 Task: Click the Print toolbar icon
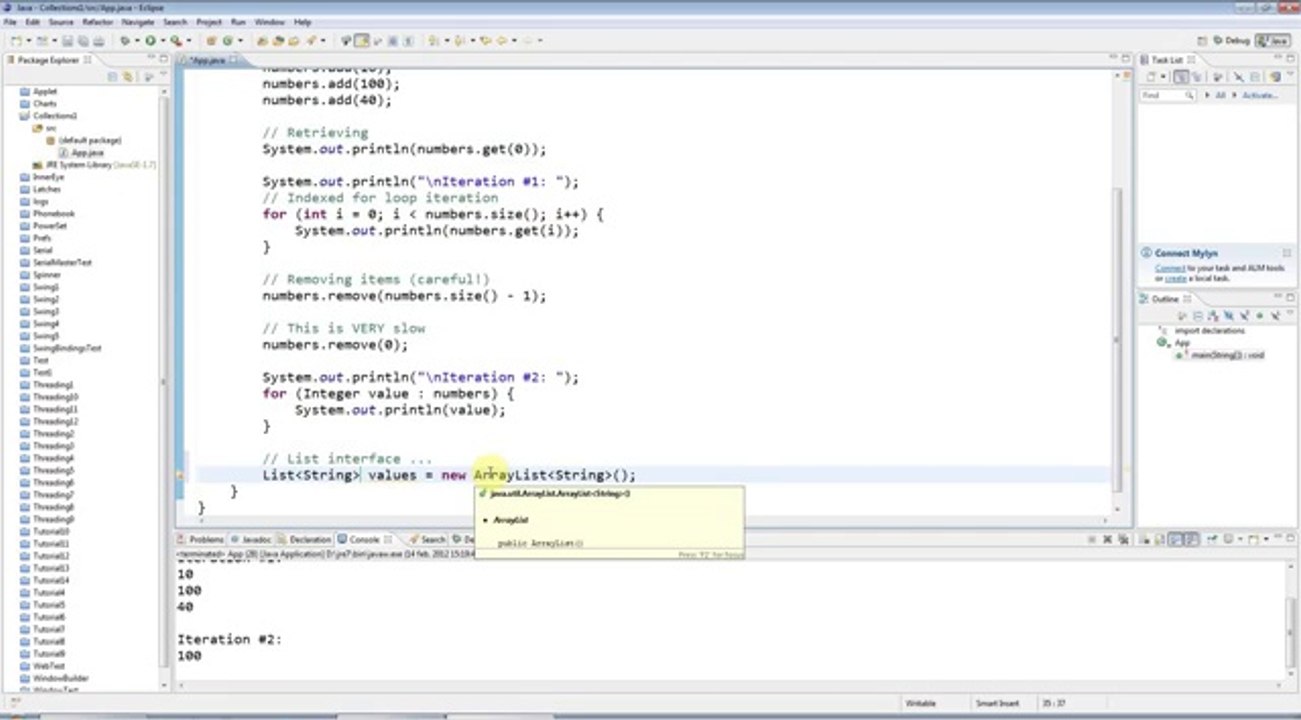click(99, 41)
